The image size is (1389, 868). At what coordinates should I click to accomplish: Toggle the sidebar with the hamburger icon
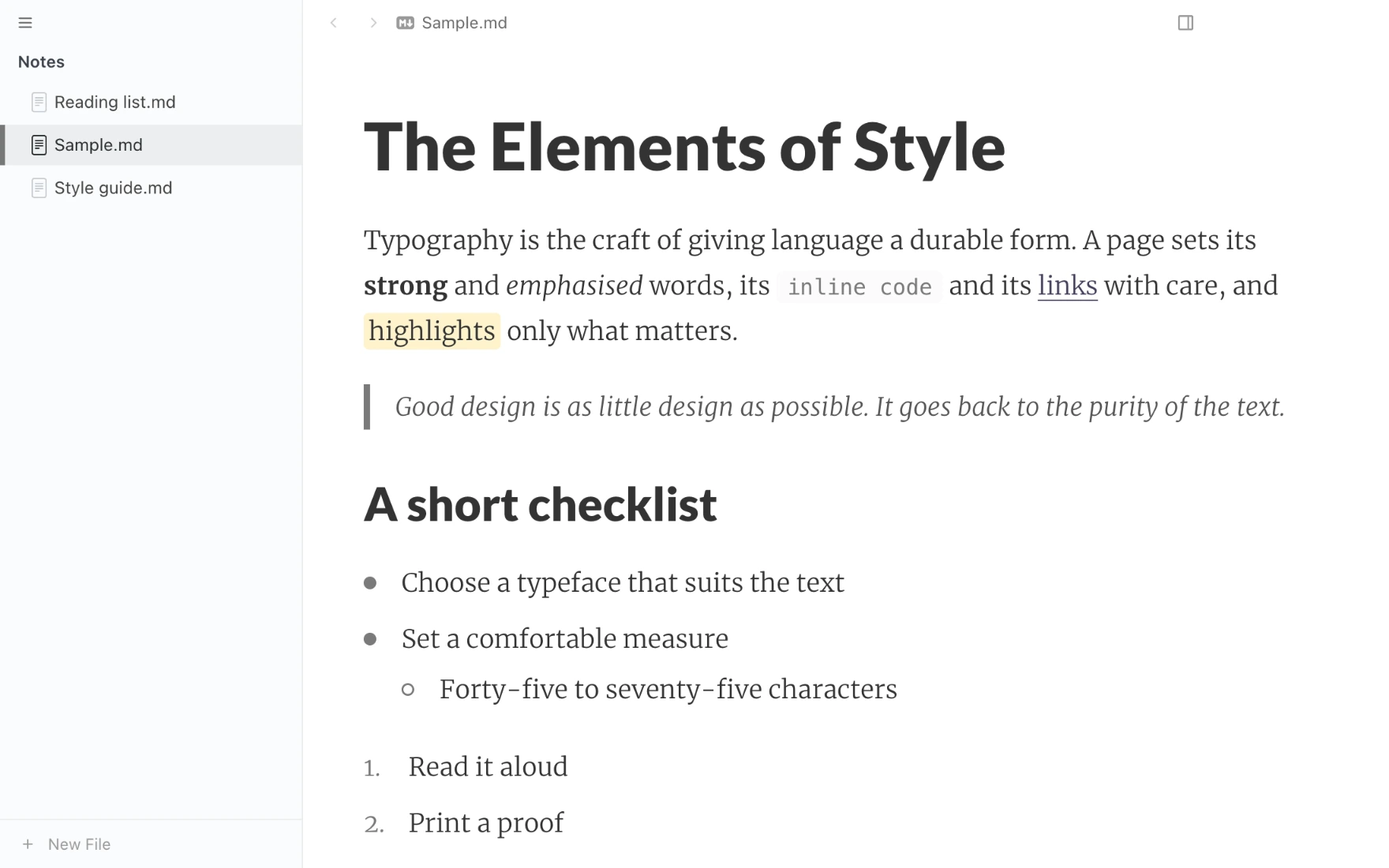pyautogui.click(x=25, y=23)
